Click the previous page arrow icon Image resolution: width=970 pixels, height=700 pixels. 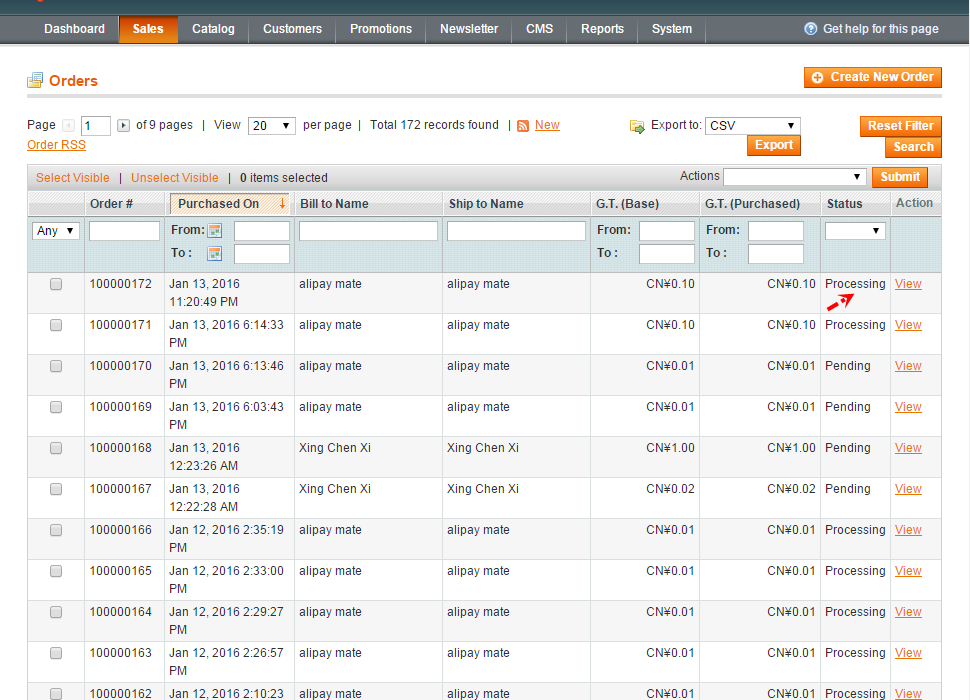pyautogui.click(x=67, y=125)
